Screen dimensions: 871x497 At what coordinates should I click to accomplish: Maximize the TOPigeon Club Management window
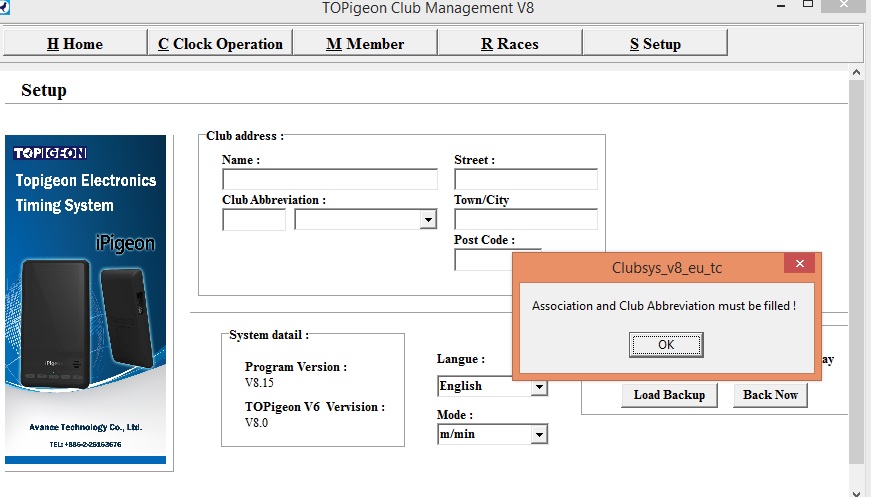[808, 4]
